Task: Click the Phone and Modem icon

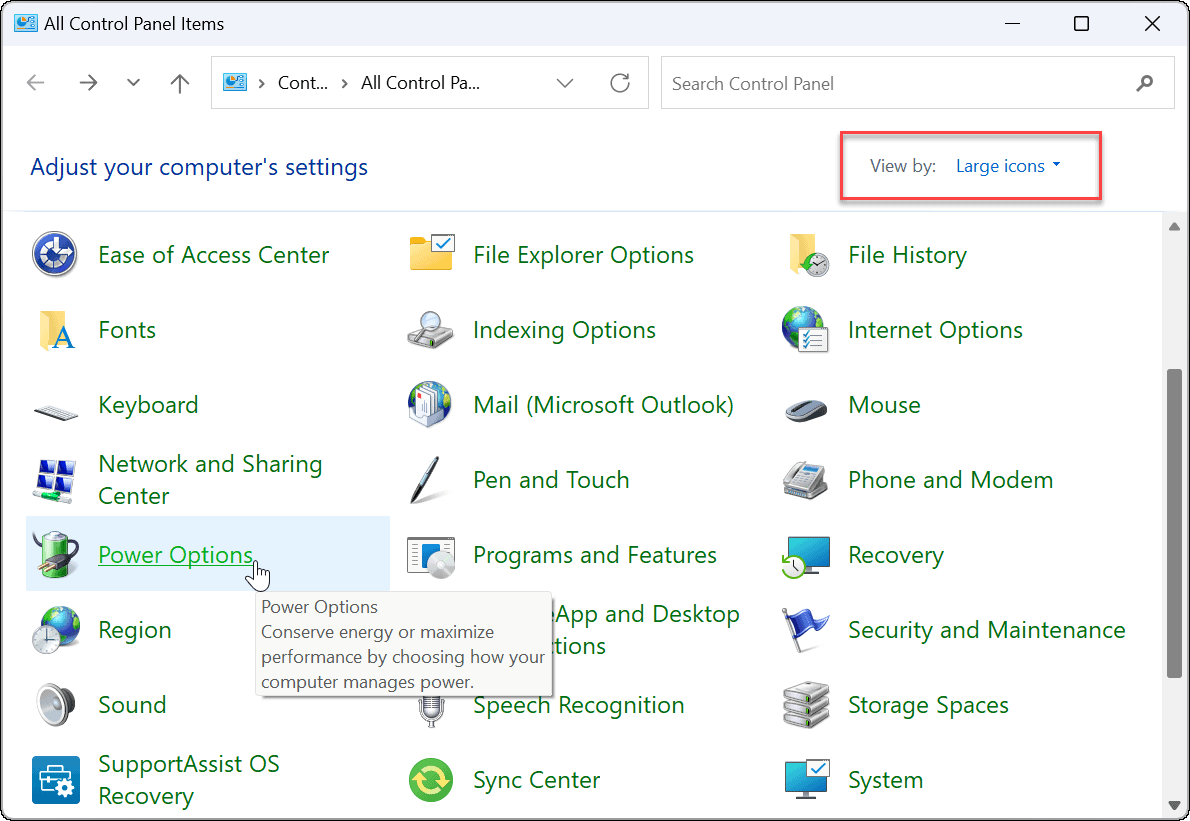Action: click(807, 480)
